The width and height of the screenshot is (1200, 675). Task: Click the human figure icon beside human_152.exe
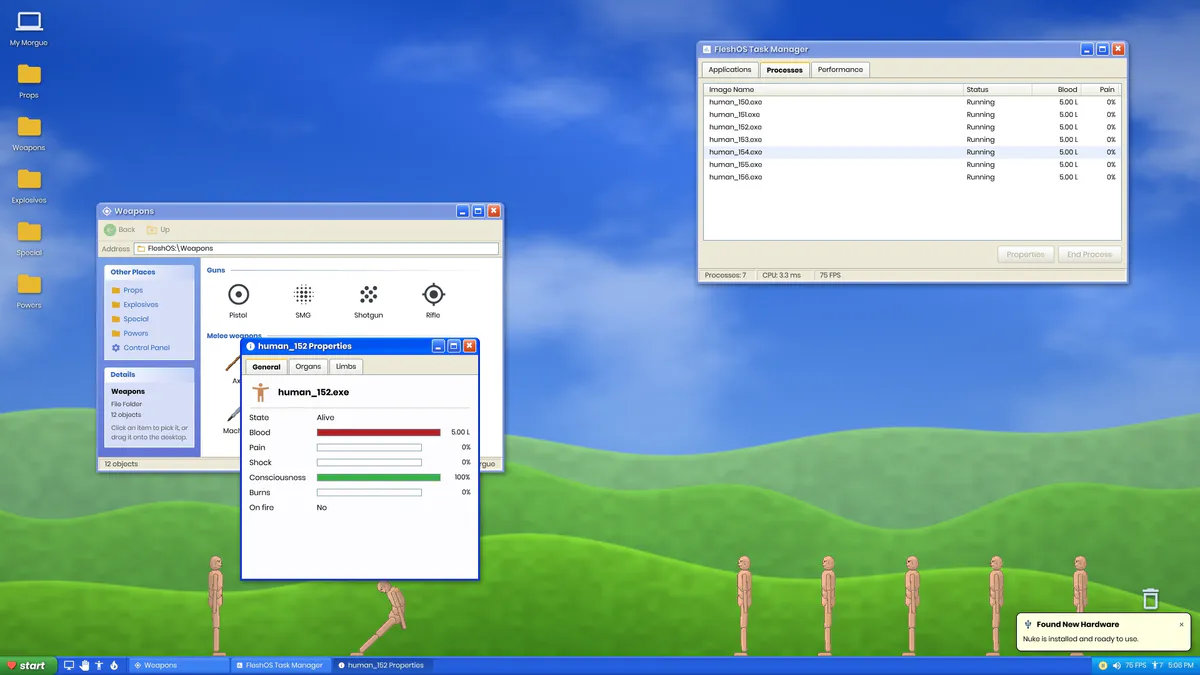pos(261,392)
